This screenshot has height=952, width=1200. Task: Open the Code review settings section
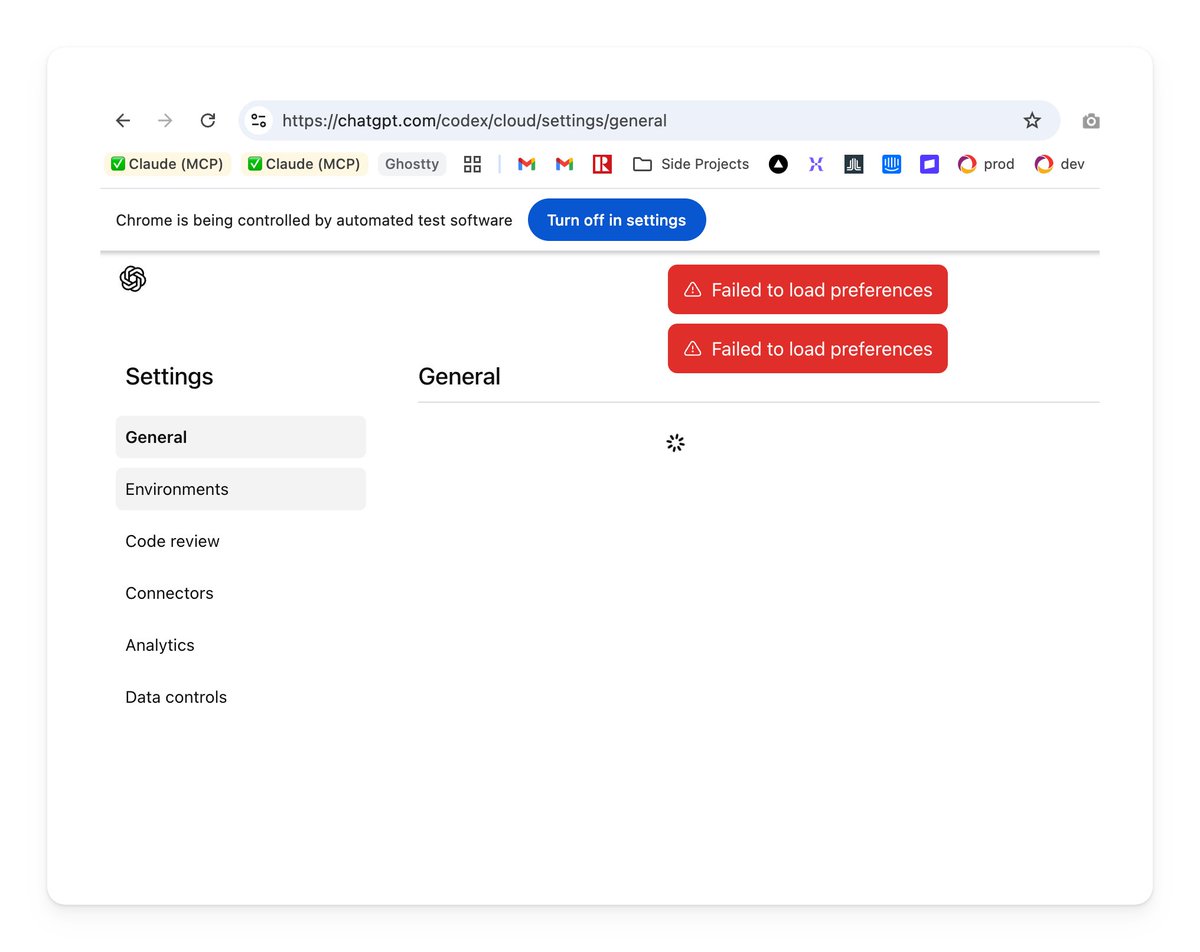241,541
